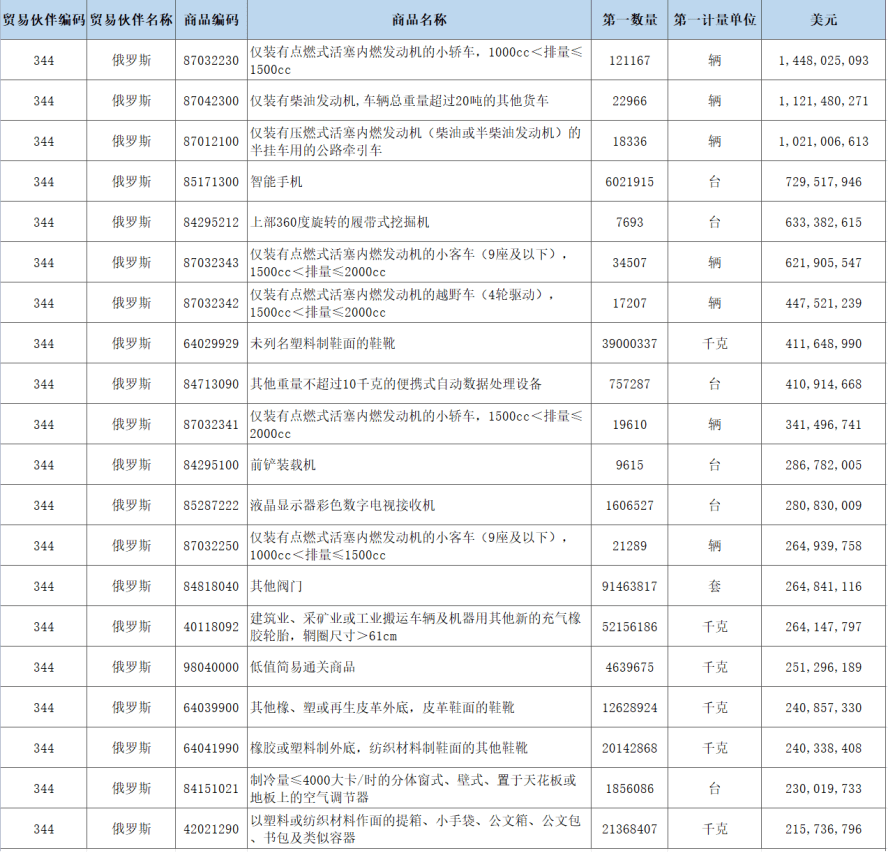The height and width of the screenshot is (853, 888).
Task: Select commodity code 84818040
Action: (x=211, y=587)
